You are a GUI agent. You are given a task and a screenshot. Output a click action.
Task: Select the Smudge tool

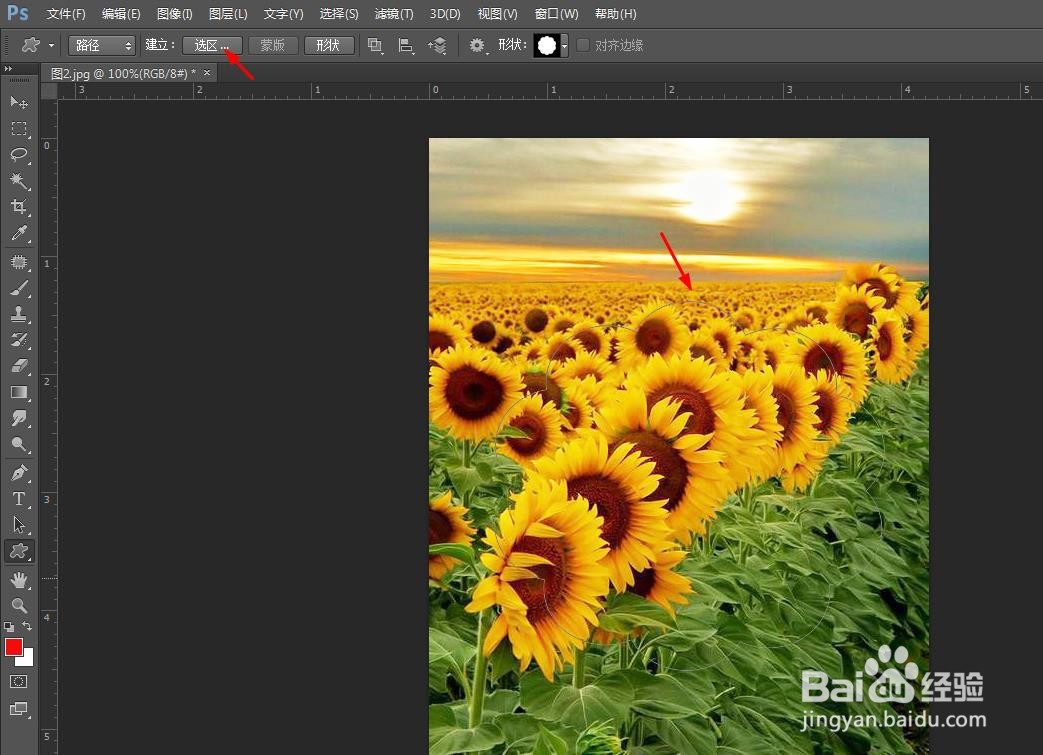19,418
